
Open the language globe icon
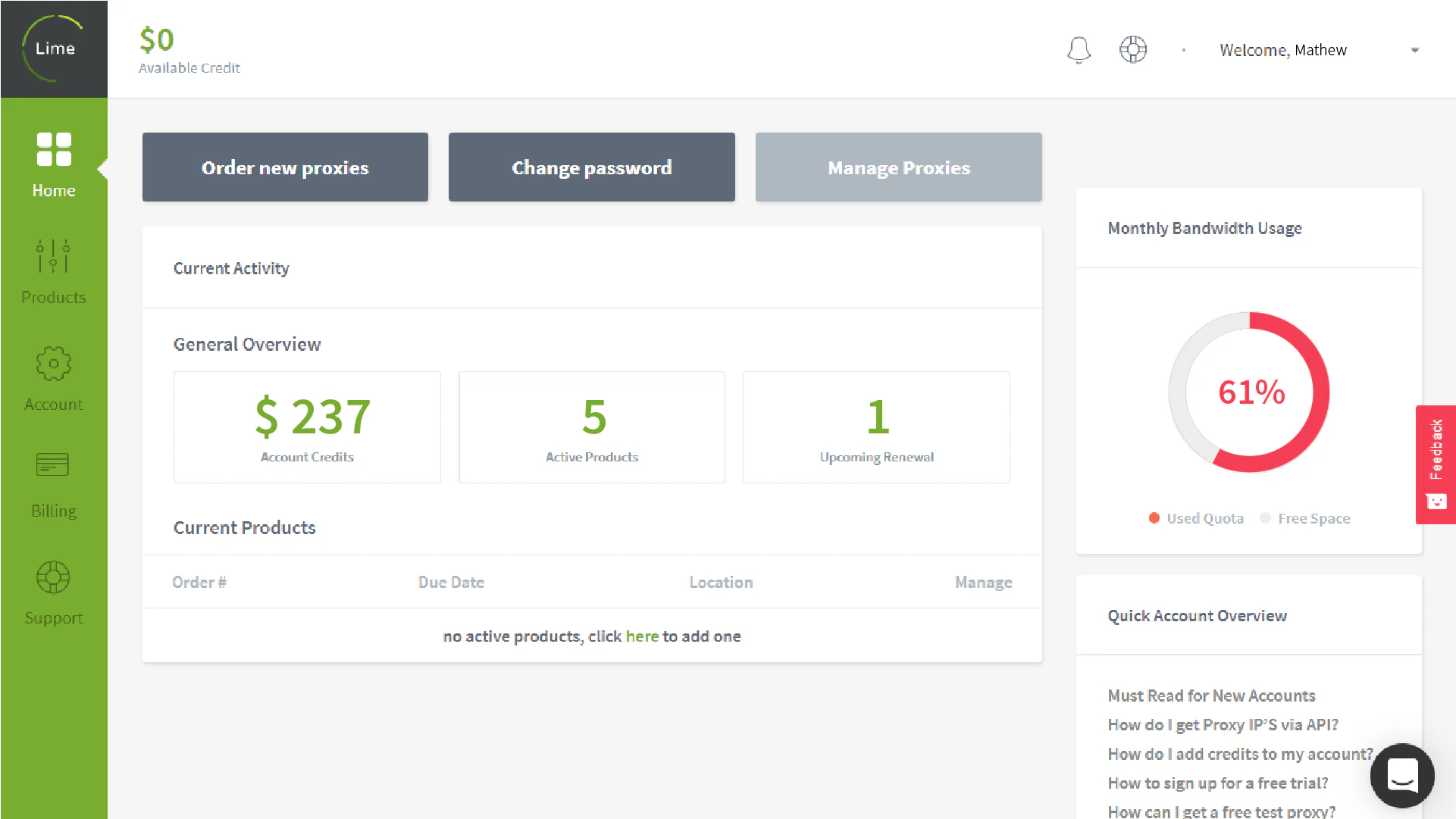[1133, 49]
